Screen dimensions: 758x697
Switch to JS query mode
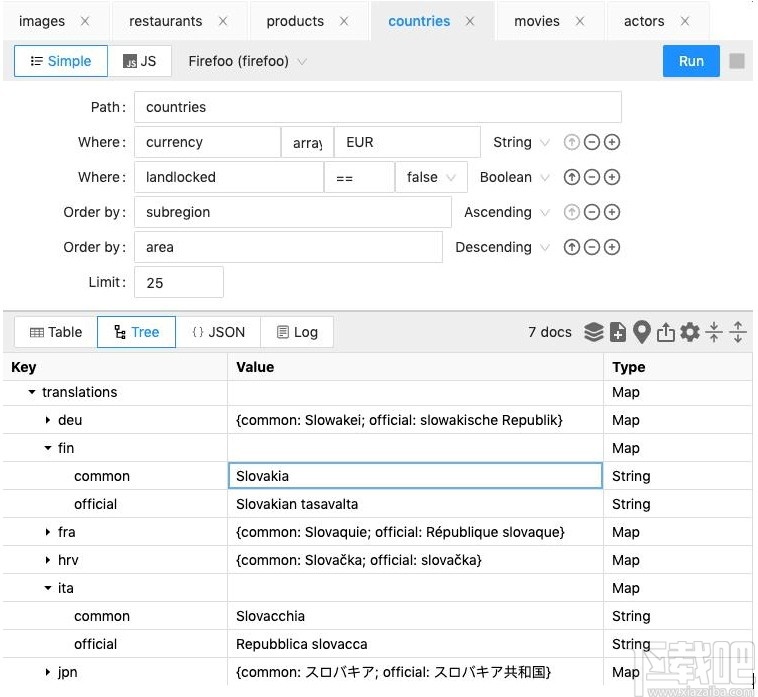[x=140, y=61]
